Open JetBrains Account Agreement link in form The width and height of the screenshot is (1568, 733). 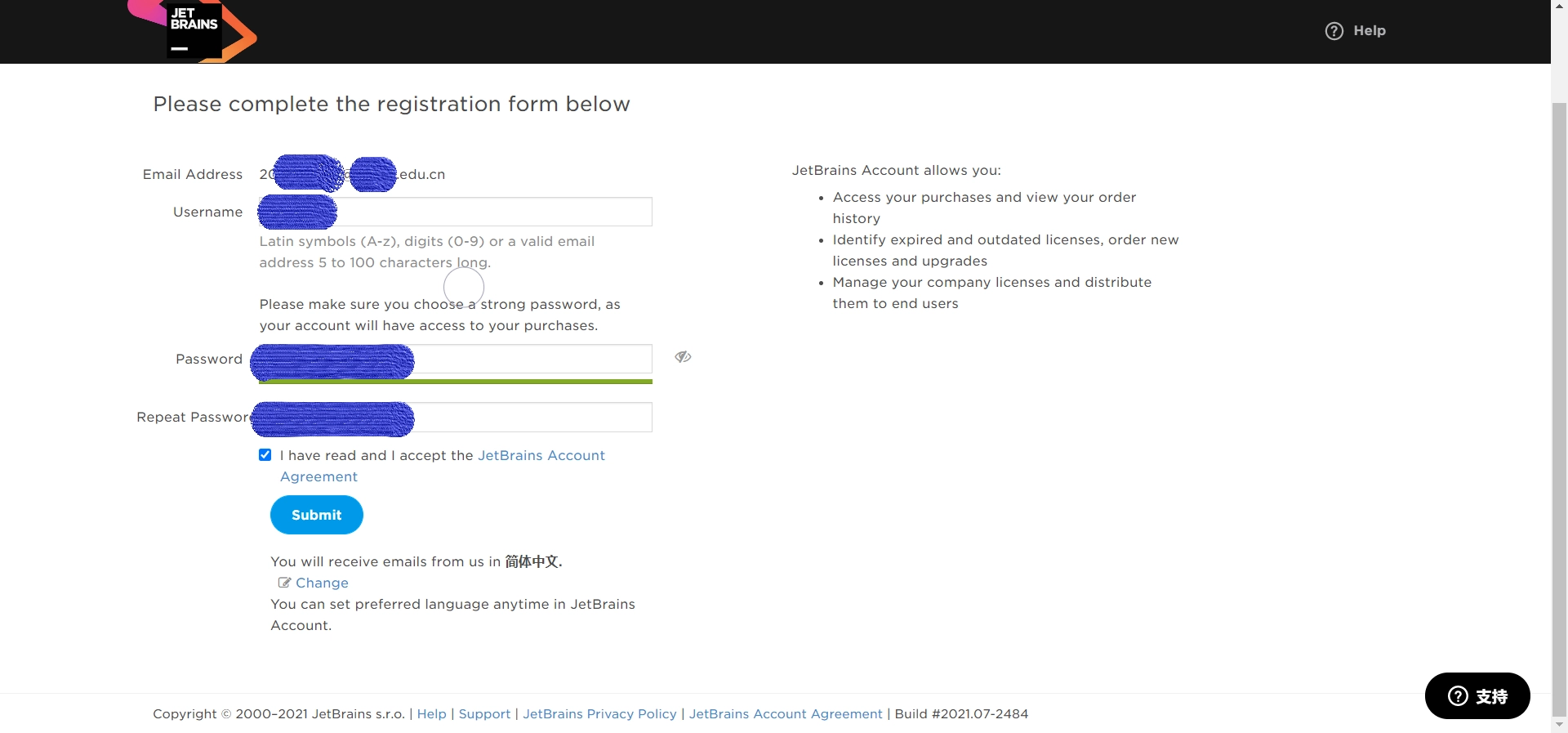(541, 455)
